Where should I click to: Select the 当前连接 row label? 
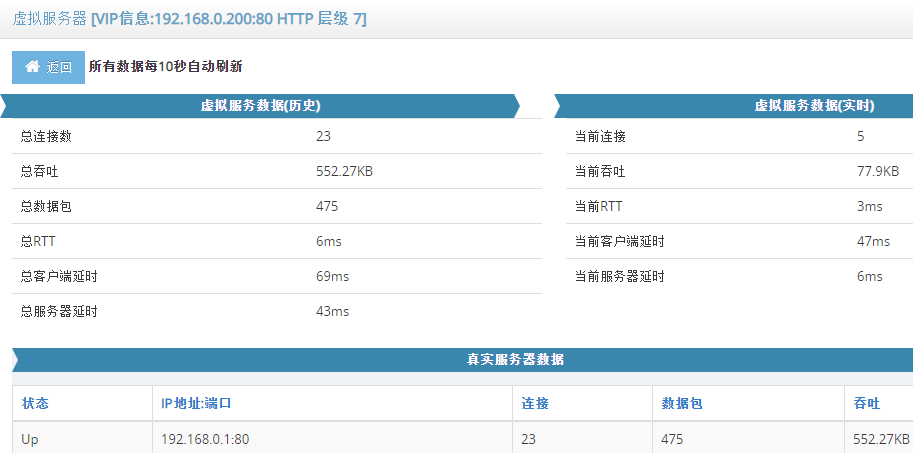click(x=600, y=136)
